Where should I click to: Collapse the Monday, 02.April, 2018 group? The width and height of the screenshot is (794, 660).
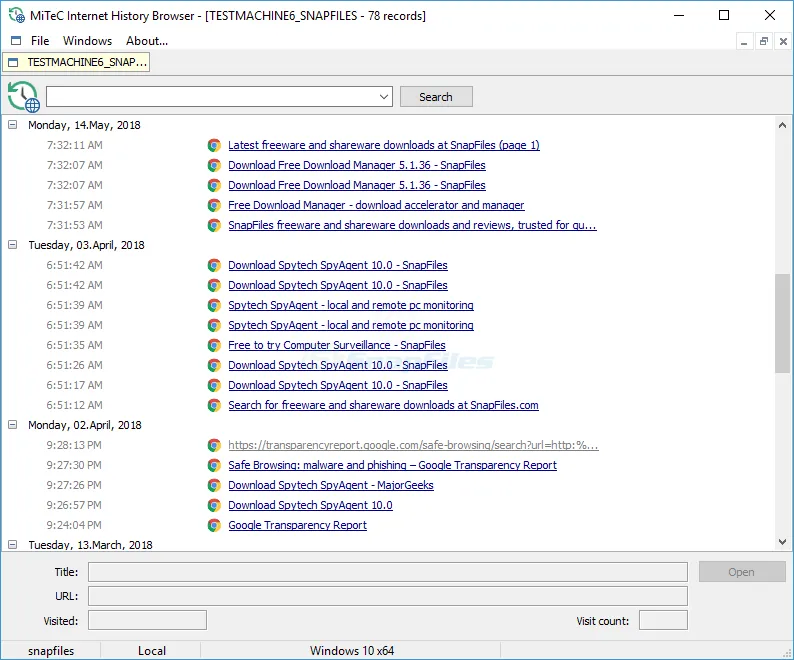pos(13,424)
